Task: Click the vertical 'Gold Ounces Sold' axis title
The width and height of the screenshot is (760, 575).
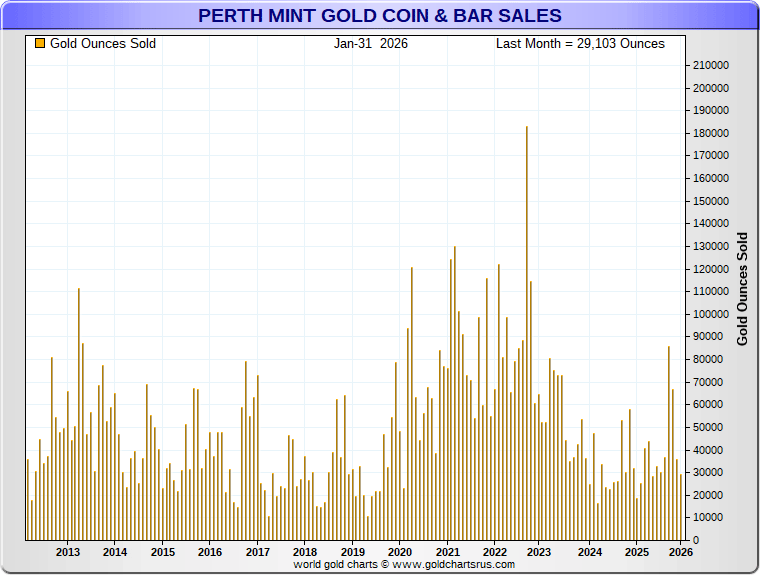Action: coord(742,289)
